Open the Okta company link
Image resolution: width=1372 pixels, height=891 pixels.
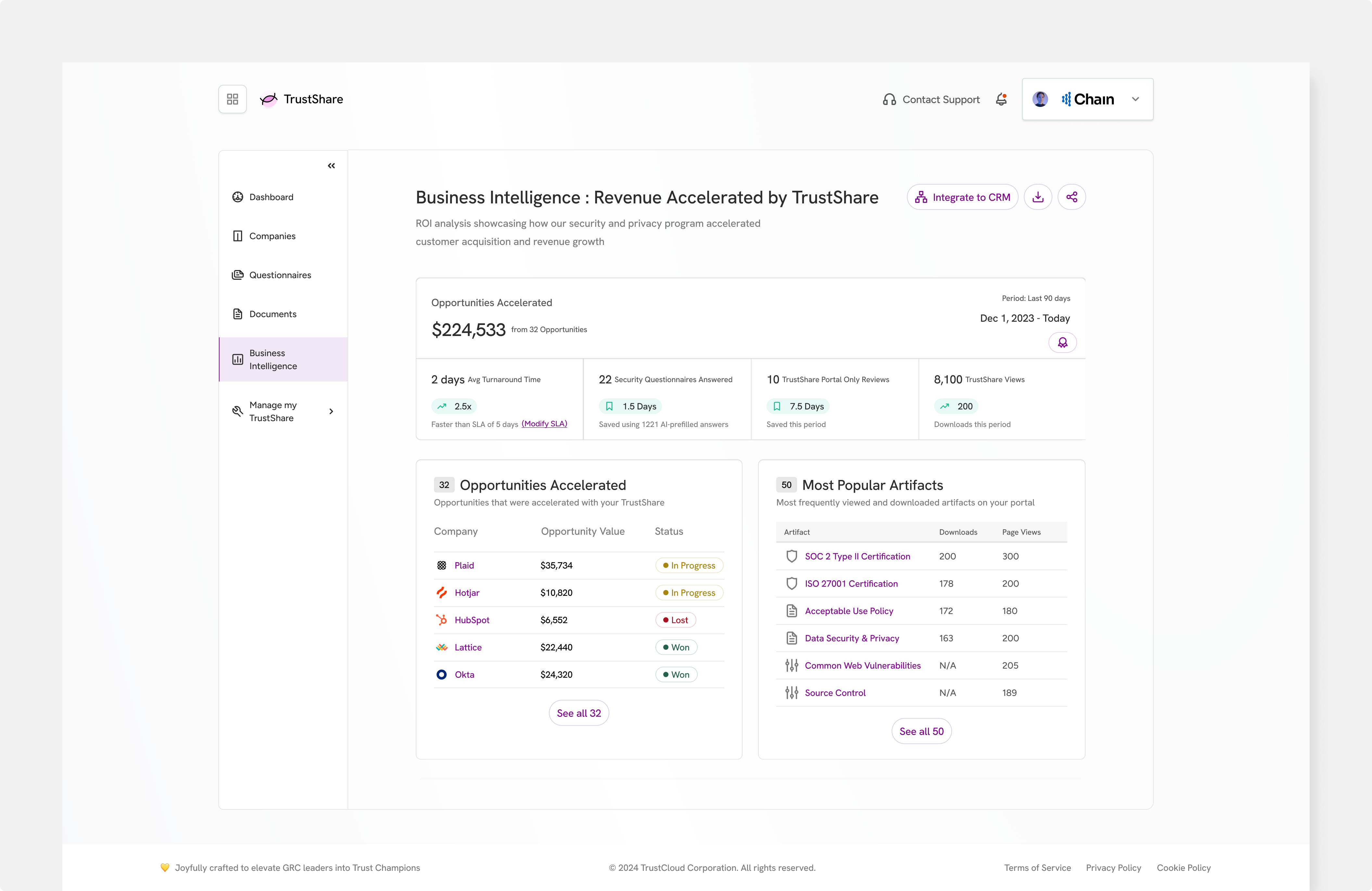[464, 675]
